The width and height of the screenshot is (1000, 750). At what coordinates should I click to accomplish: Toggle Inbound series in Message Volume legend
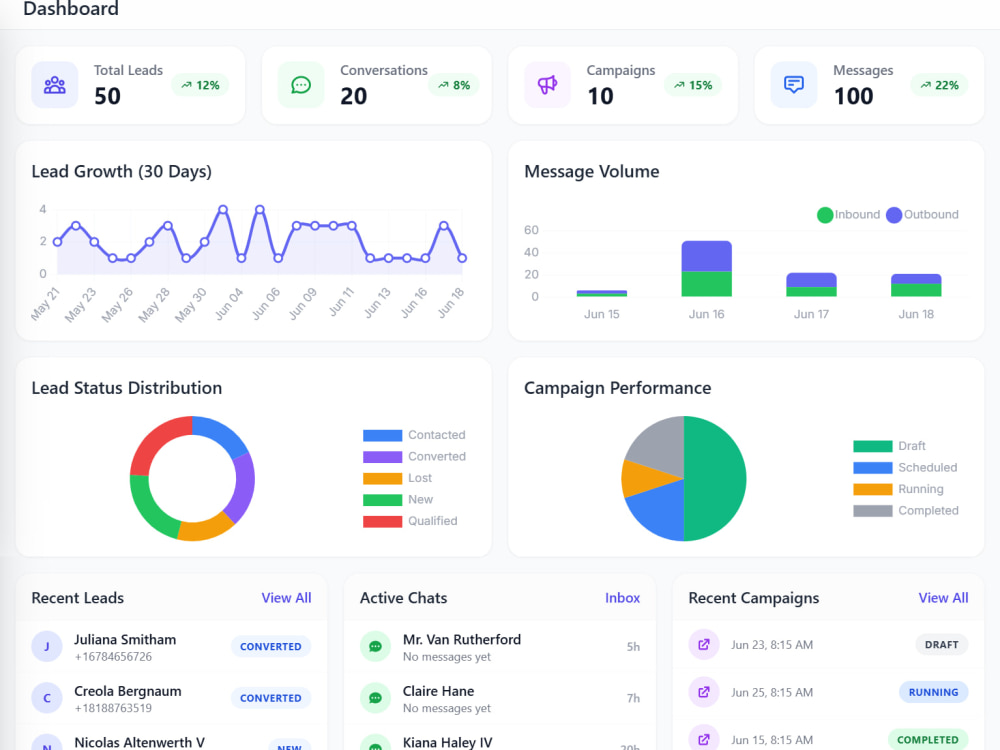point(848,215)
